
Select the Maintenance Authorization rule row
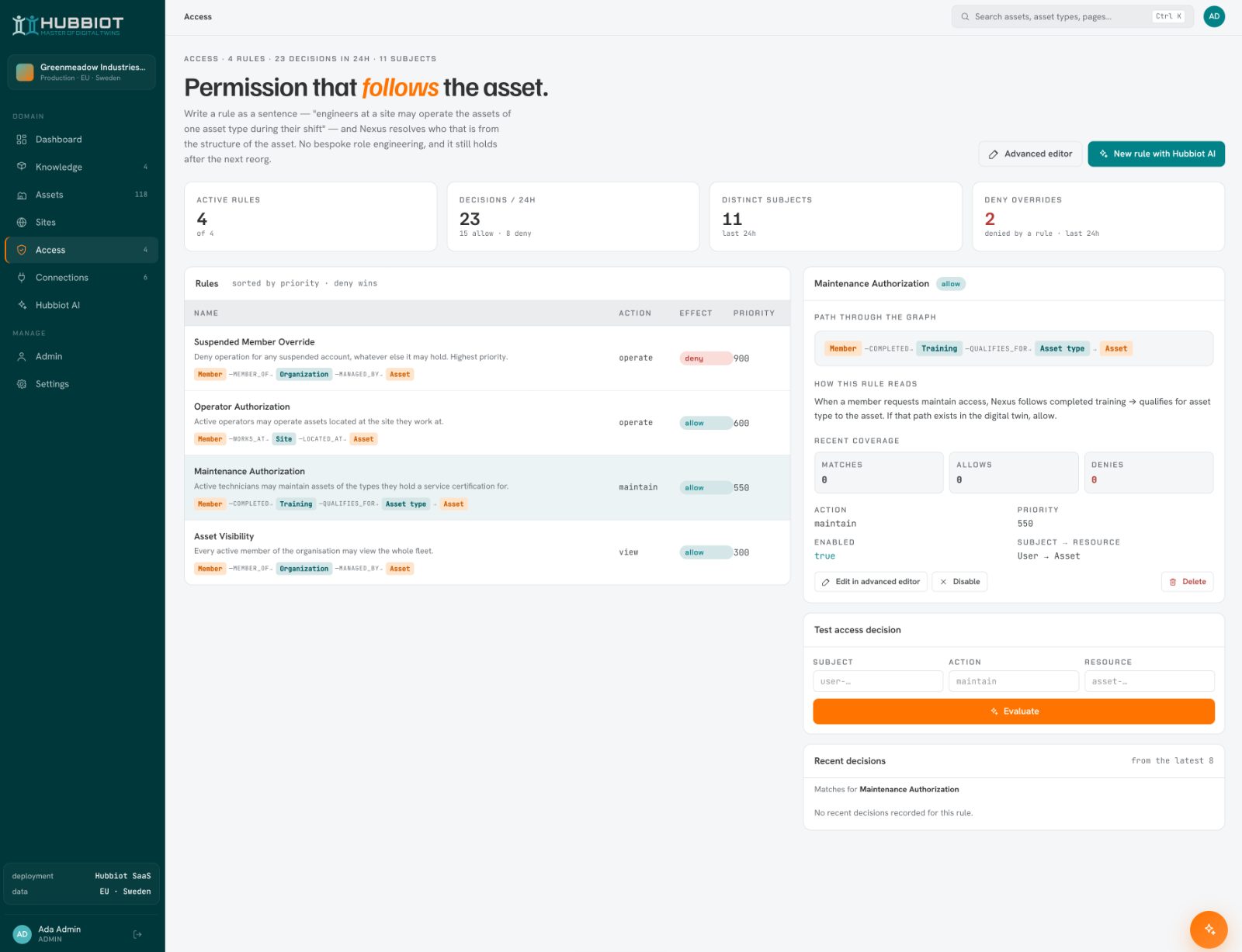click(487, 487)
